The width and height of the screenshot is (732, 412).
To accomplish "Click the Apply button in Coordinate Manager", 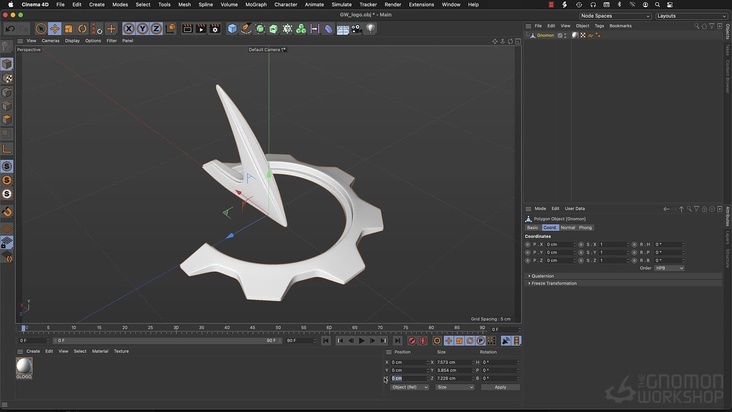I will coord(500,387).
